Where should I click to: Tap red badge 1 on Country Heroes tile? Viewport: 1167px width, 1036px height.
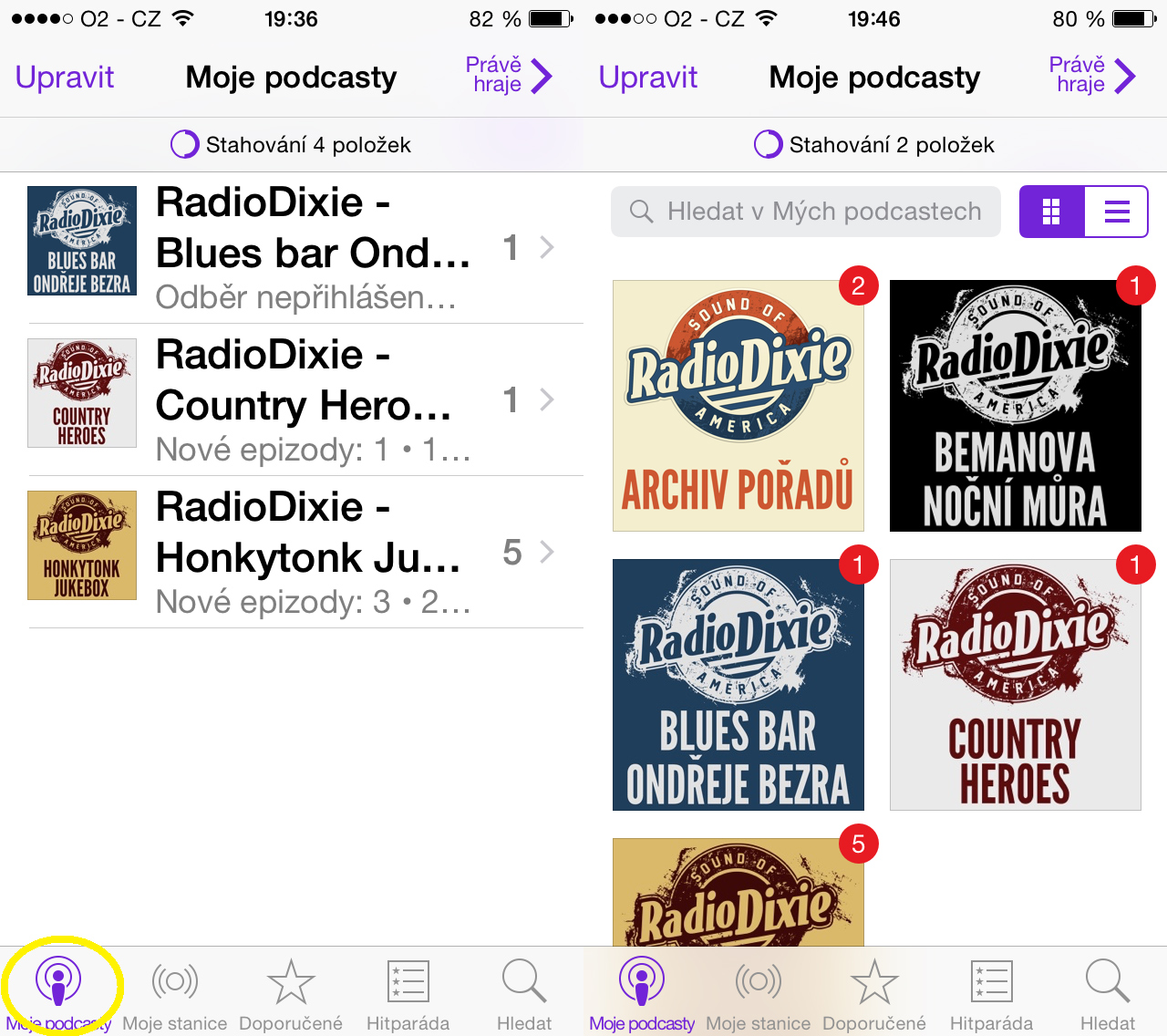coord(1135,565)
